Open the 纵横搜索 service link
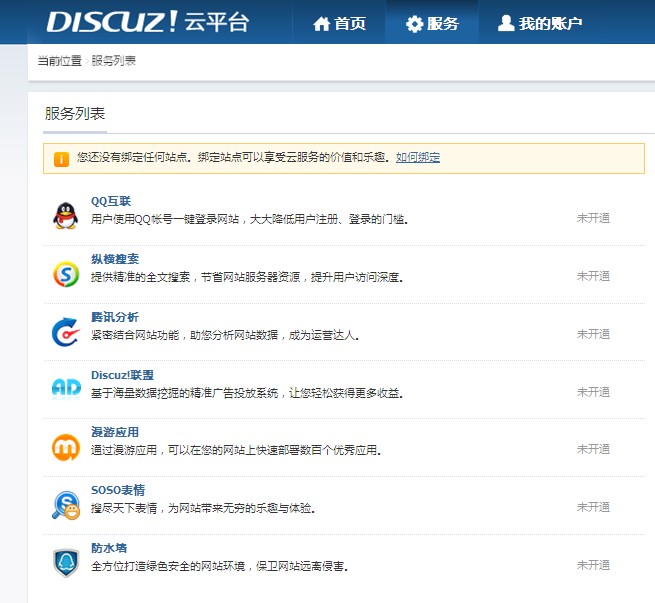The image size is (655, 603). [x=115, y=259]
